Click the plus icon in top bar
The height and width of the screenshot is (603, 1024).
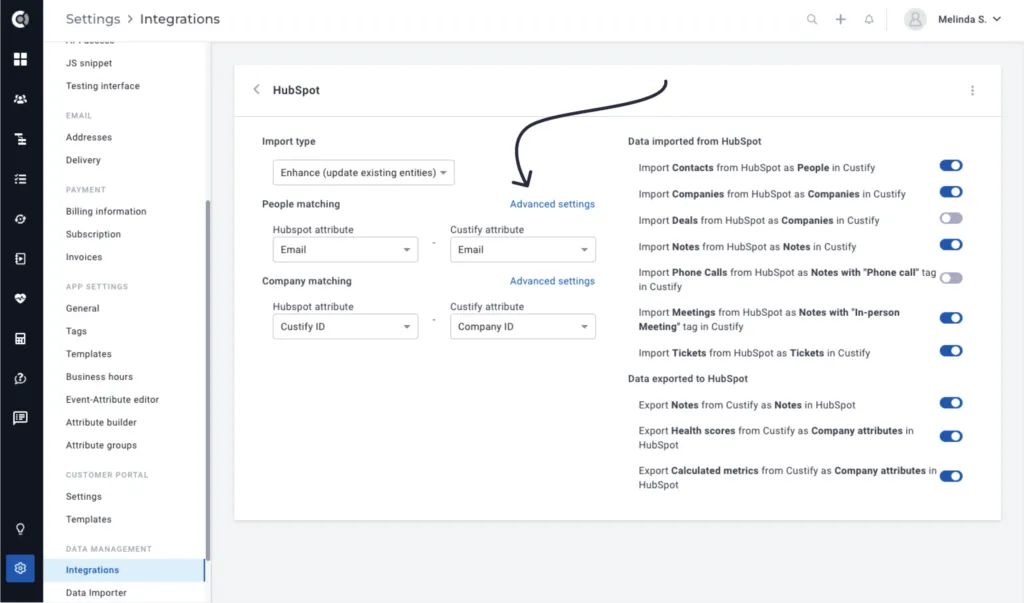tap(840, 20)
